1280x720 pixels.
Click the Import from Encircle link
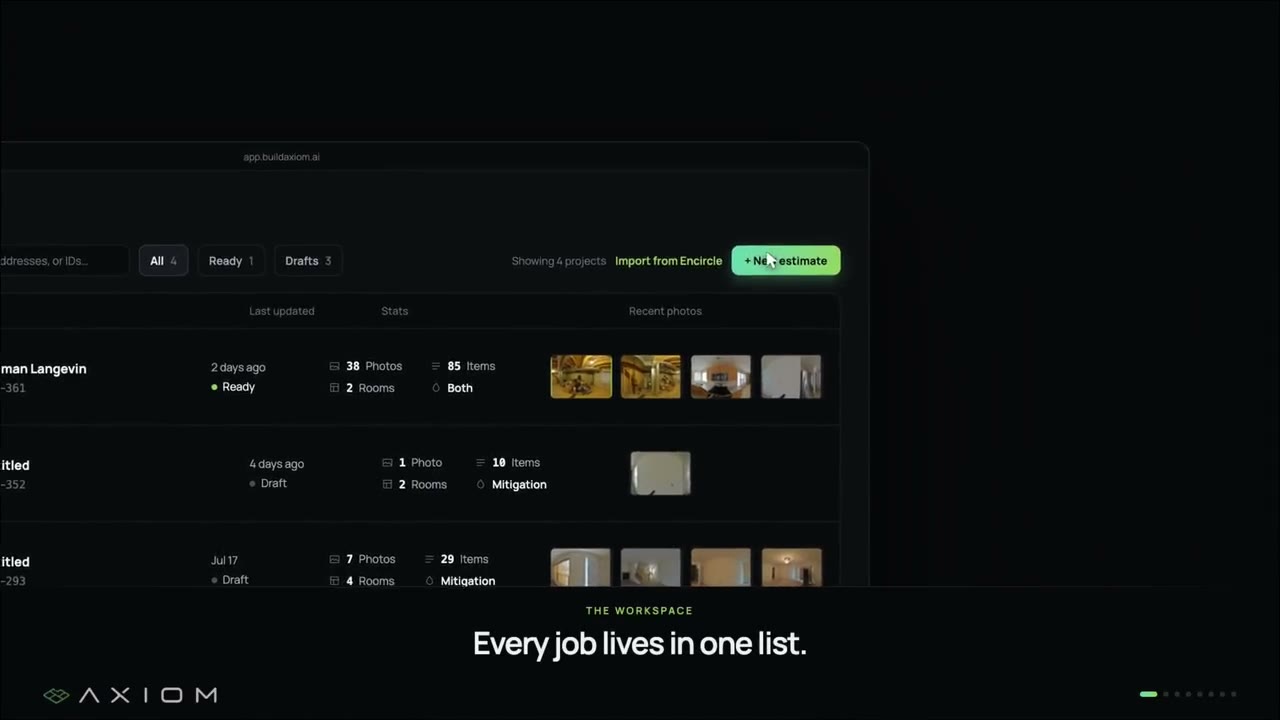[668, 261]
